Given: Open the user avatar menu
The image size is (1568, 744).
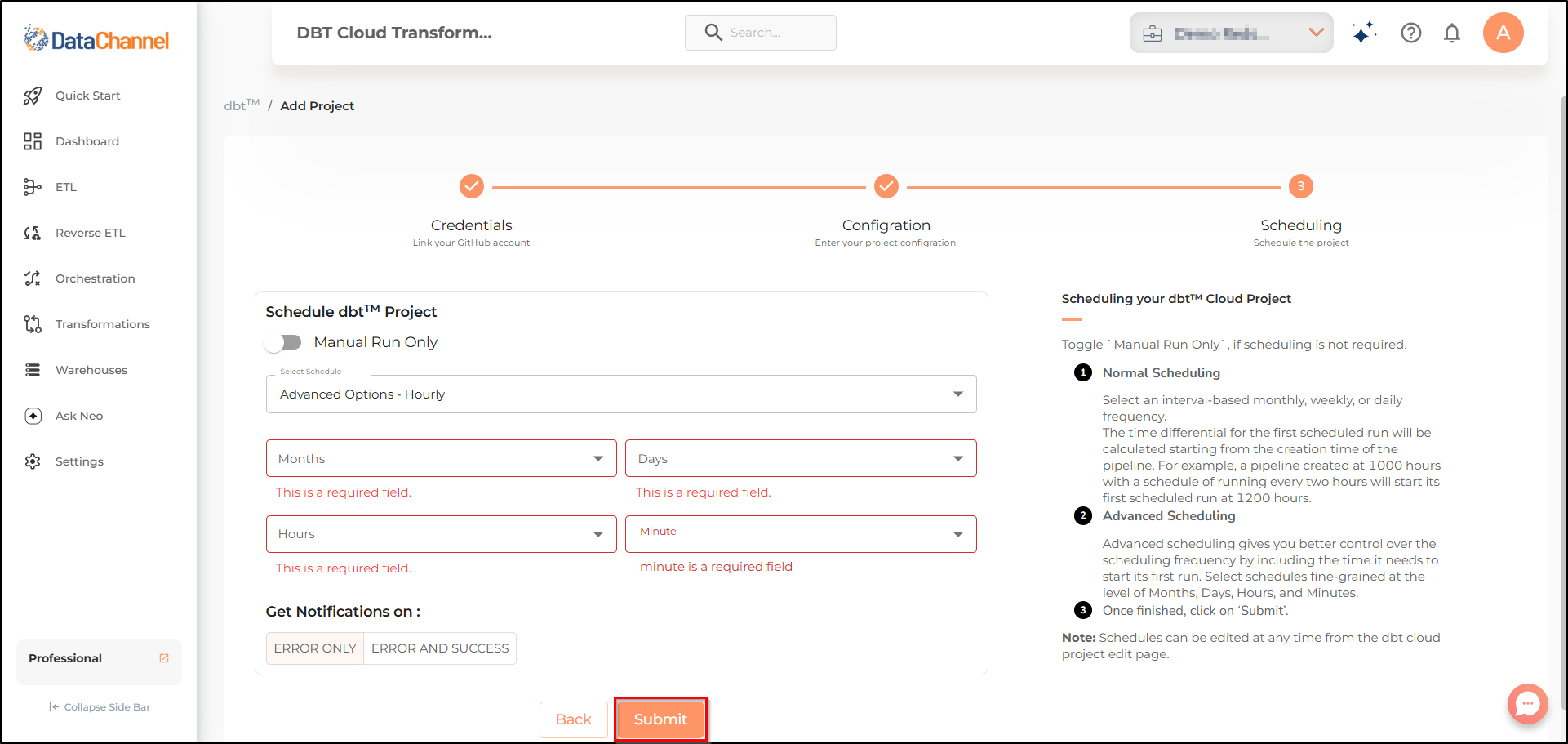Looking at the screenshot, I should tap(1504, 33).
